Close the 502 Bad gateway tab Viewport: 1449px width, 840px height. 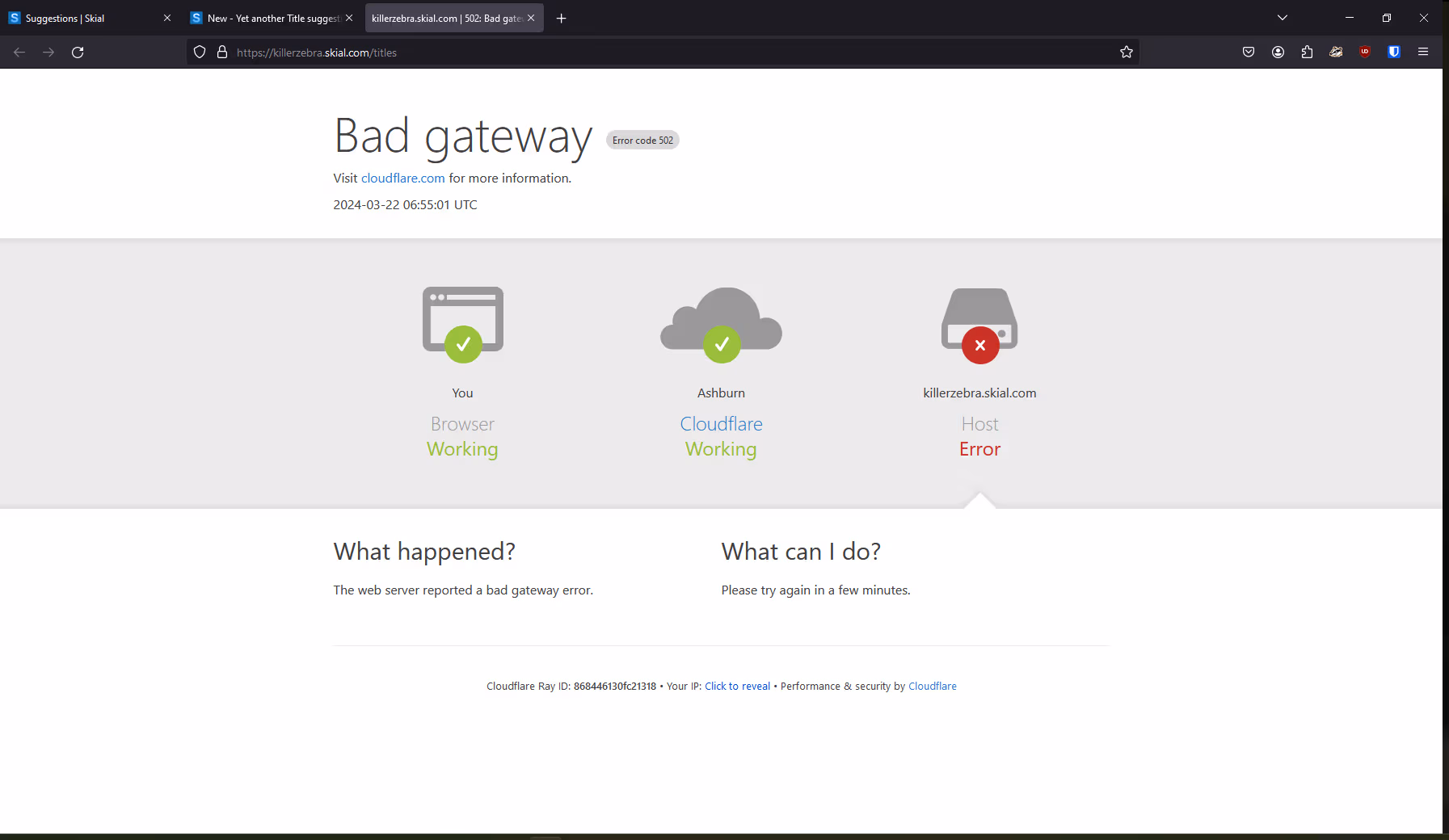point(531,18)
